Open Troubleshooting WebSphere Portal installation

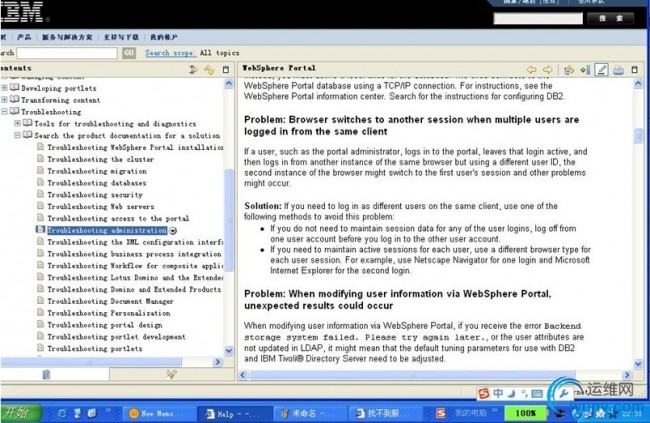135,147
